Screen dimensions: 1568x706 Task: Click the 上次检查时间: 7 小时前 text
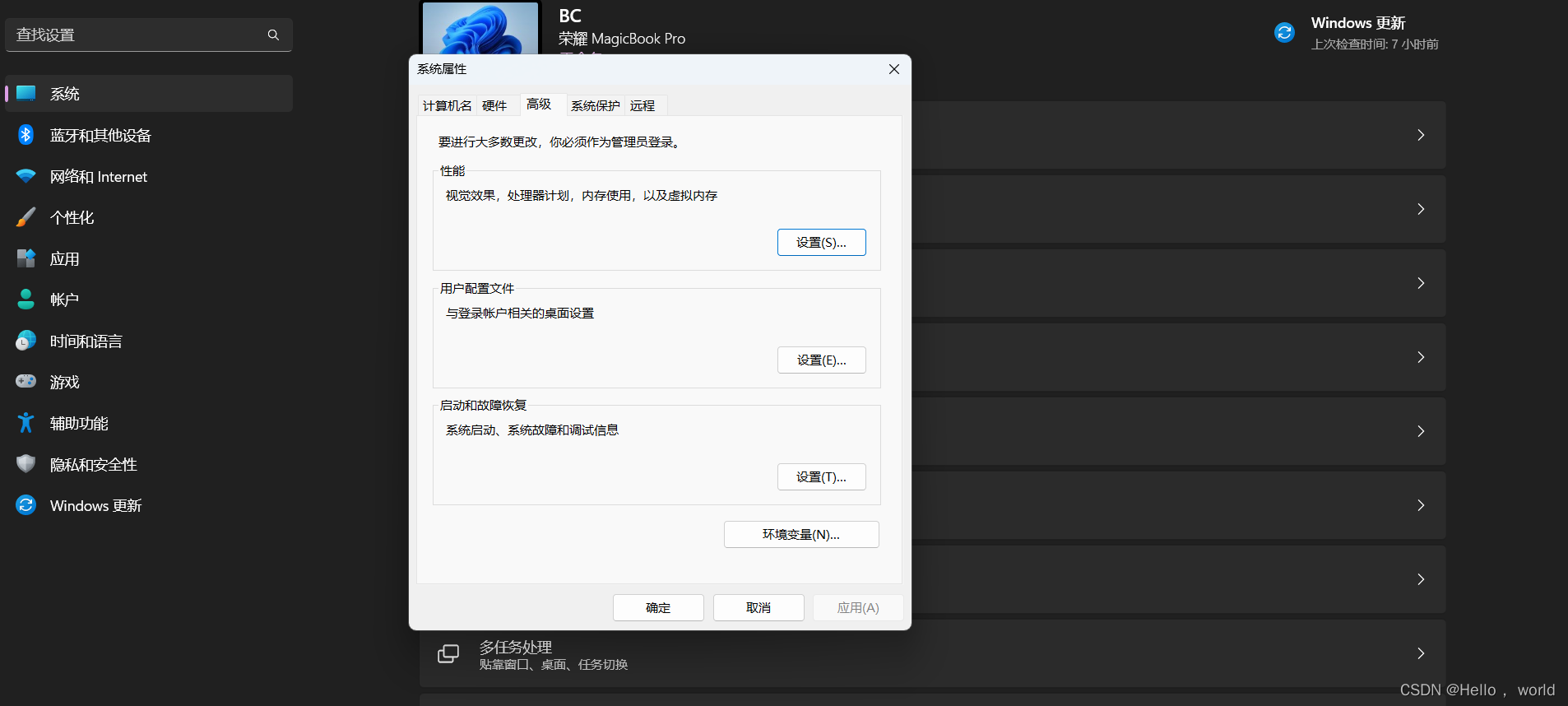tap(1375, 44)
